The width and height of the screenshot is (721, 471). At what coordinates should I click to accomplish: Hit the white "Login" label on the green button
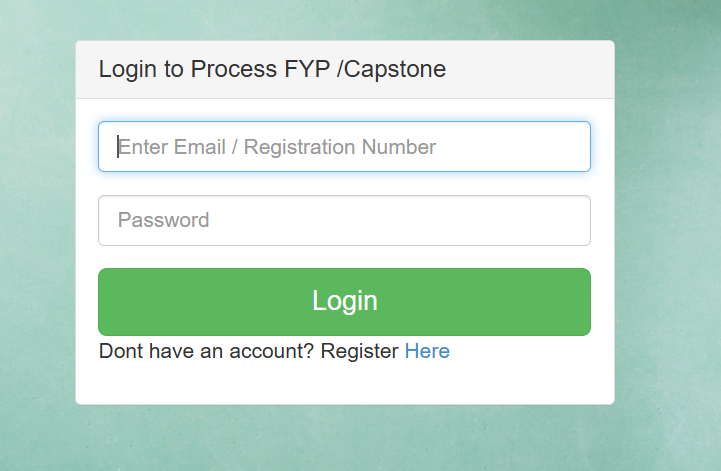tap(344, 301)
